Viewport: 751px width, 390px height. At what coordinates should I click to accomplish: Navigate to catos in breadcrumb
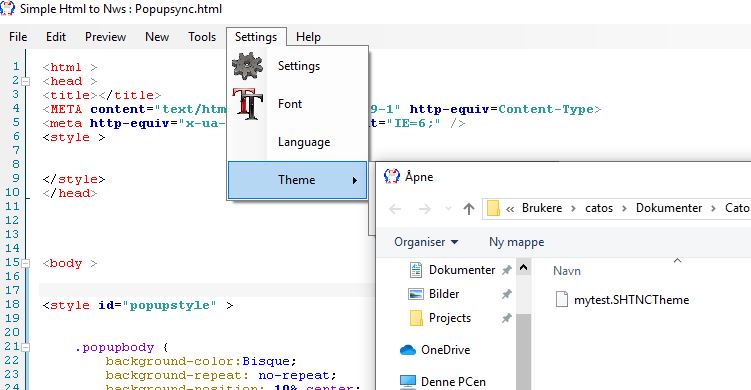click(x=599, y=208)
